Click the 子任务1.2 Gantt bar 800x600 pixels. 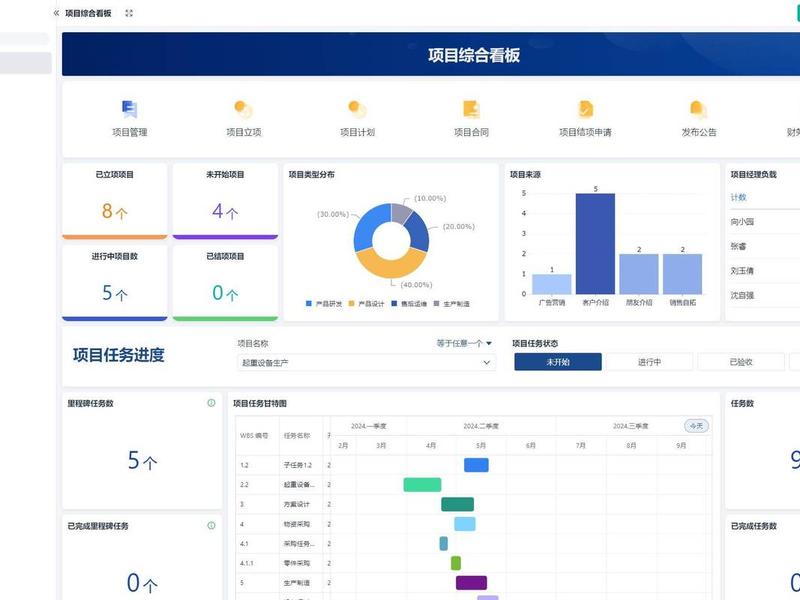click(476, 465)
